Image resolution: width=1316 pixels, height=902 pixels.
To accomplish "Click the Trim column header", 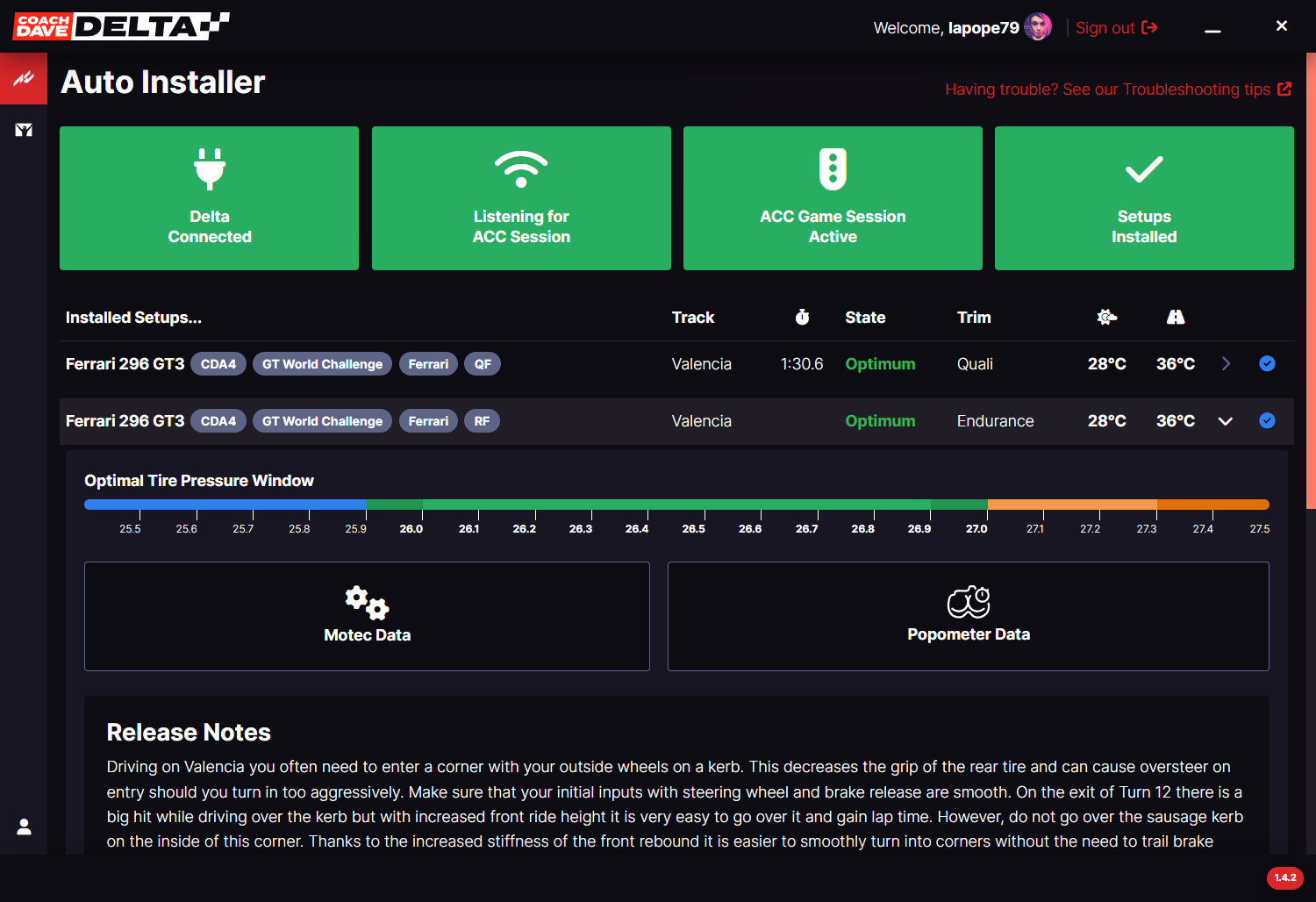I will [974, 318].
